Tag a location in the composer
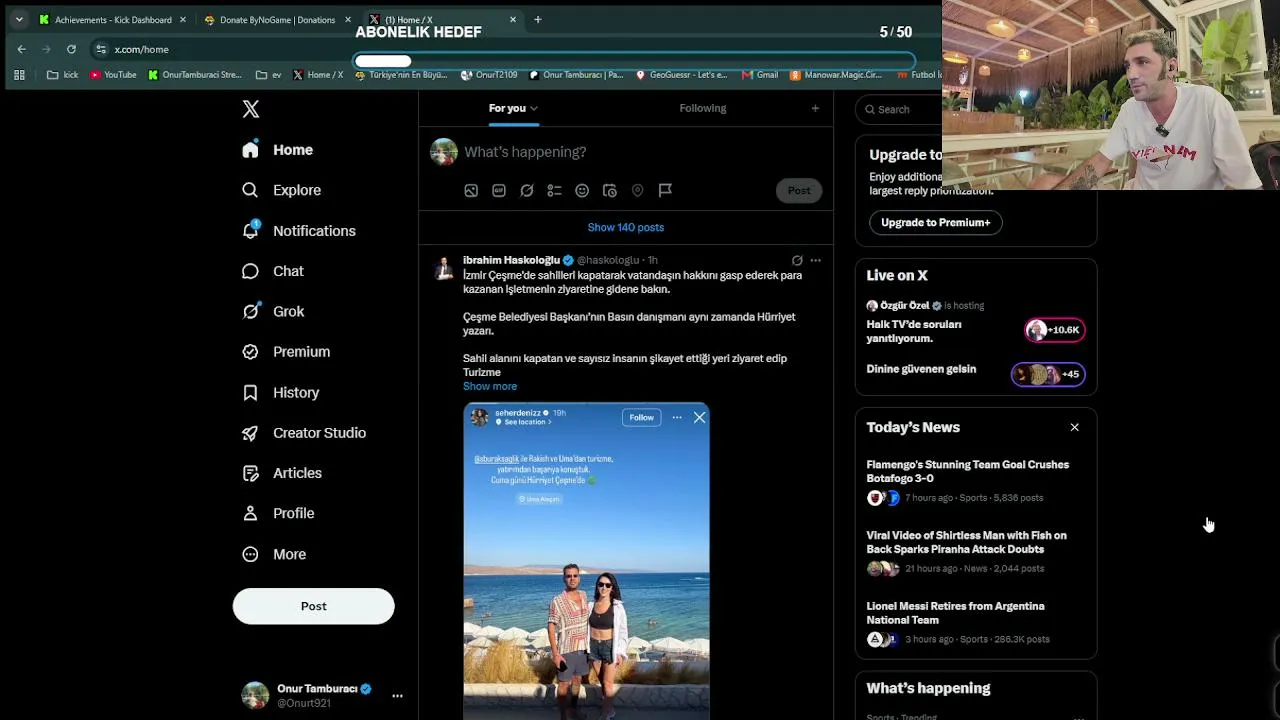 pos(637,191)
